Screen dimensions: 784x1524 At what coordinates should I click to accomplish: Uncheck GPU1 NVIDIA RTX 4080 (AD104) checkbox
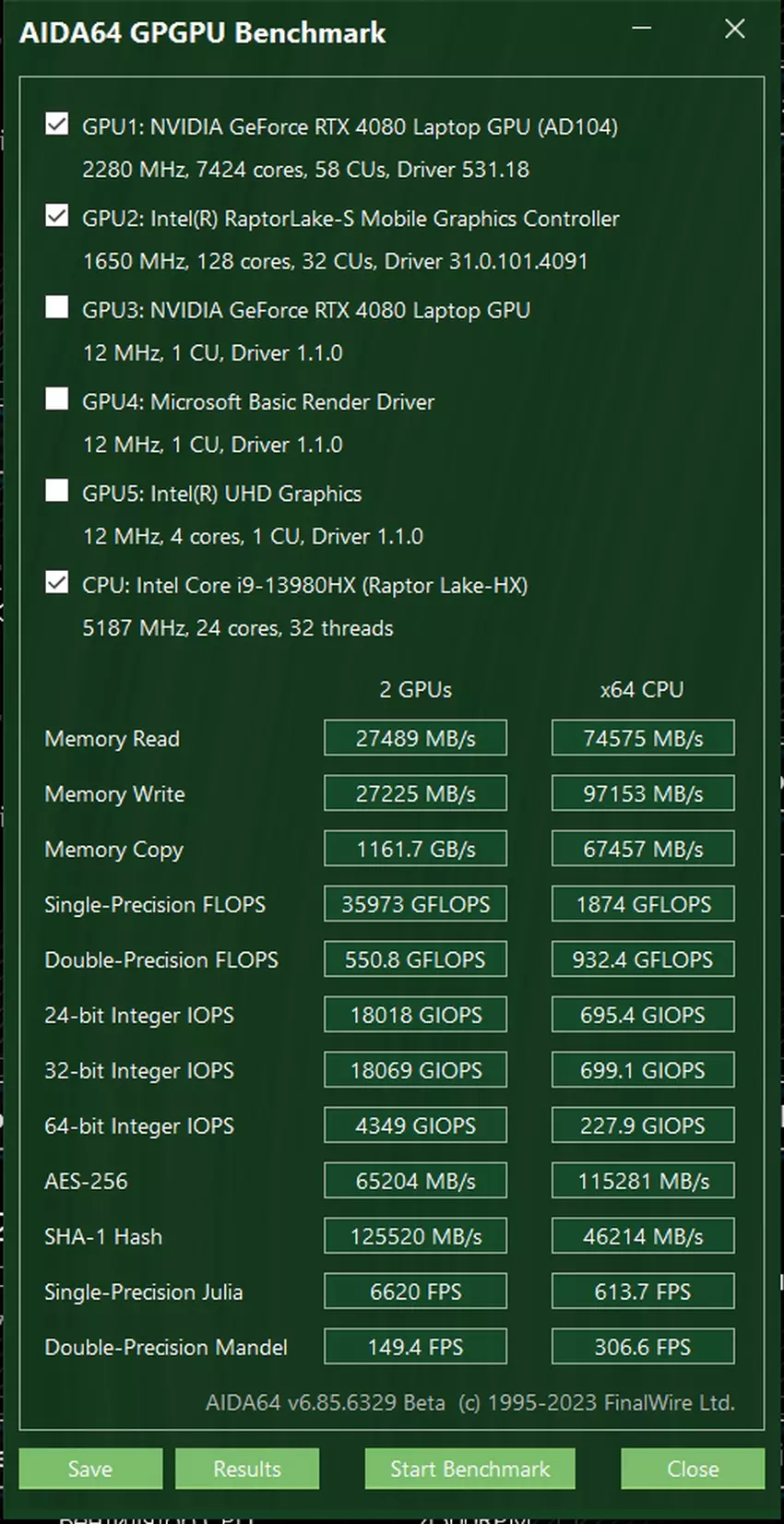pos(57,125)
